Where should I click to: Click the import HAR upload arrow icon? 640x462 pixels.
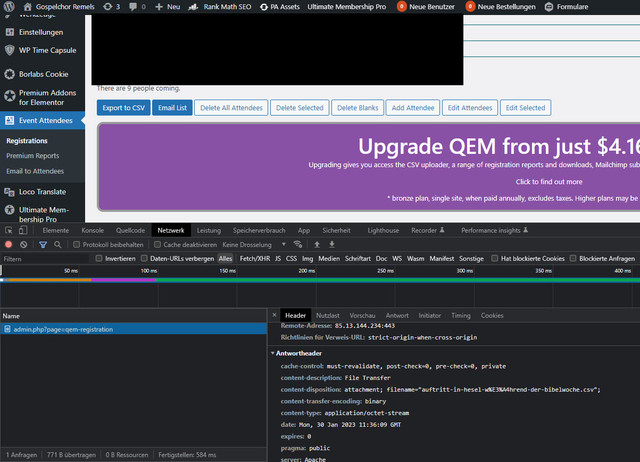[x=317, y=244]
